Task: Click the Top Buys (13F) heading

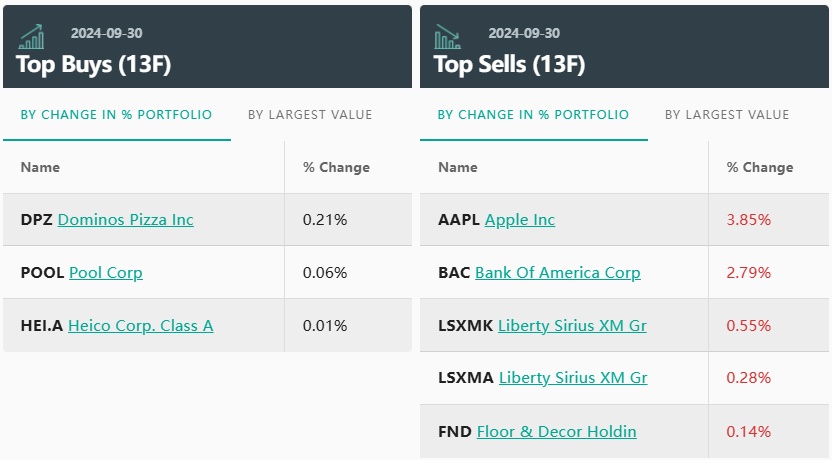Action: click(94, 65)
